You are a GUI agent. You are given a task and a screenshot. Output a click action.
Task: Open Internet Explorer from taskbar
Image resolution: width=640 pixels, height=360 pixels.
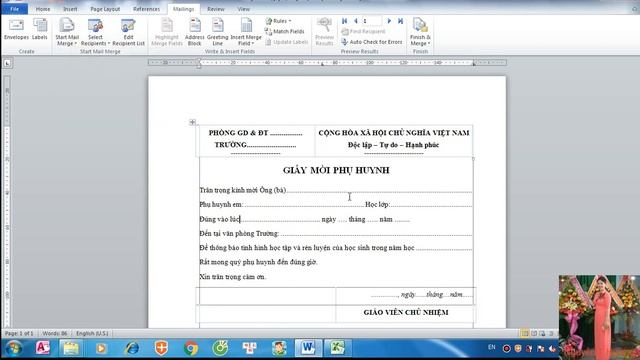(x=131, y=348)
